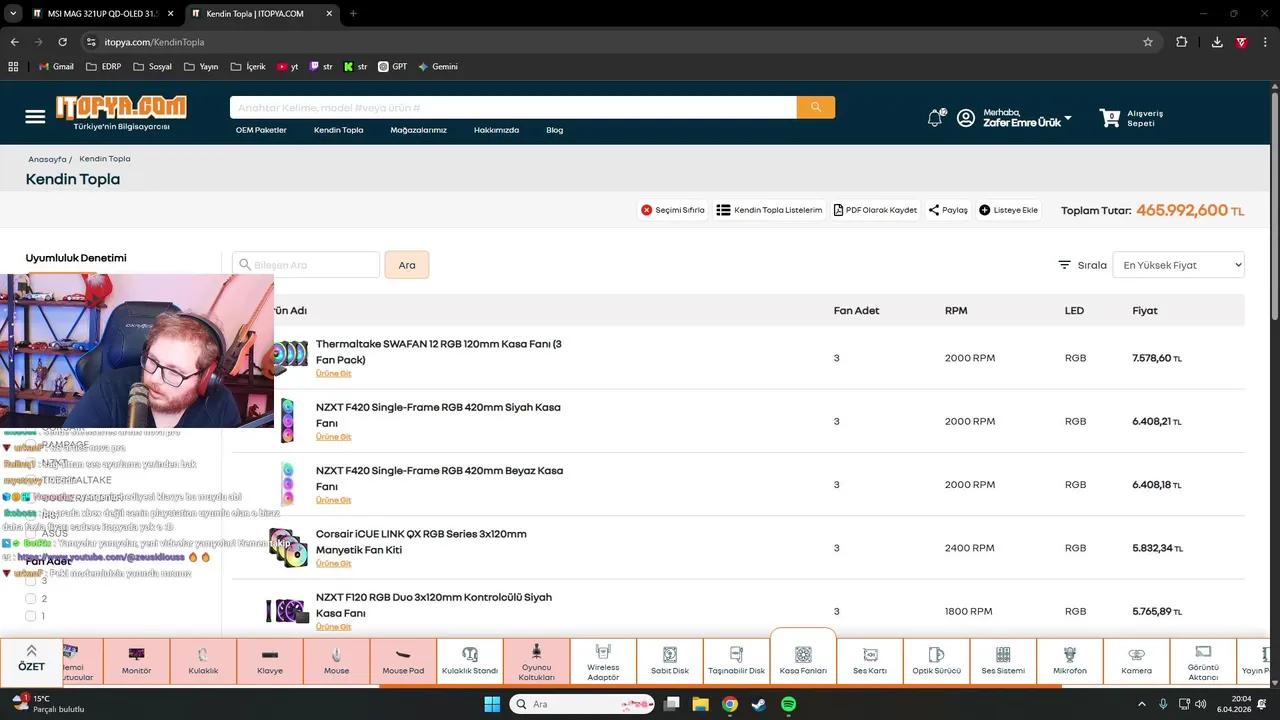Open the Sırala En Yüksek Fiyat dropdown
Viewport: 1280px width, 720px height.
coord(1178,265)
